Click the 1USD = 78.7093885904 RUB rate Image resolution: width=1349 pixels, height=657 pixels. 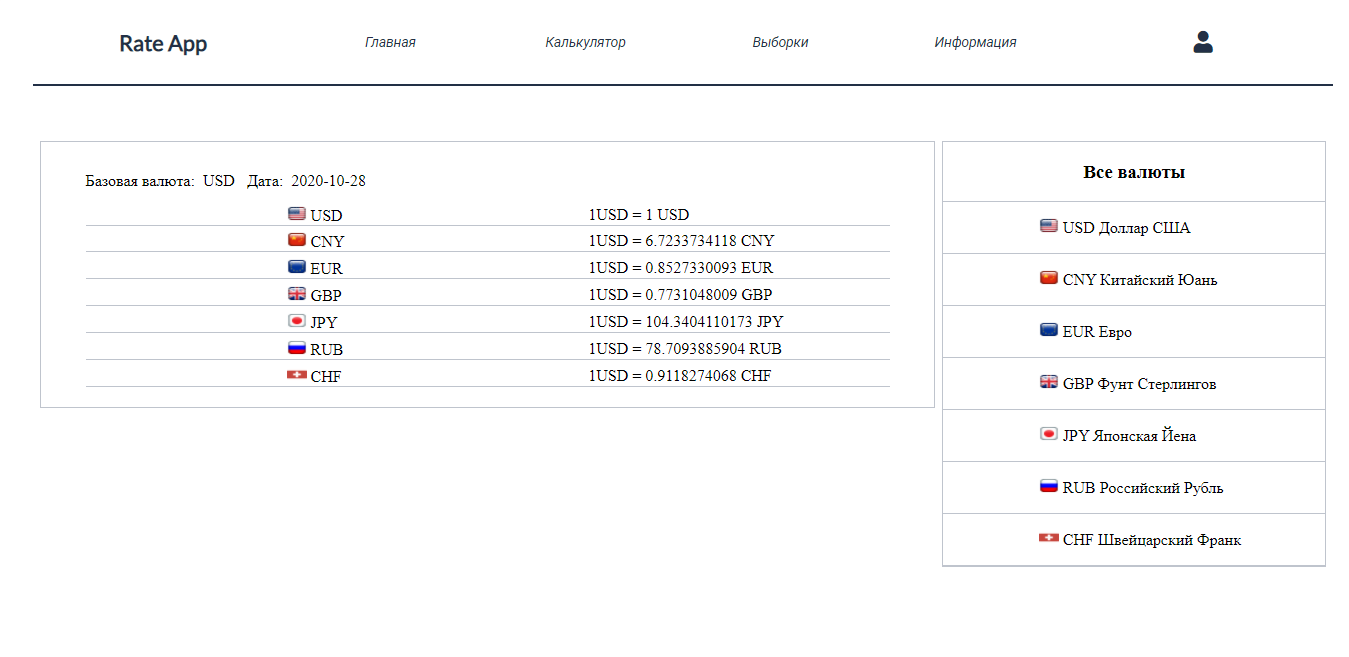coord(685,349)
